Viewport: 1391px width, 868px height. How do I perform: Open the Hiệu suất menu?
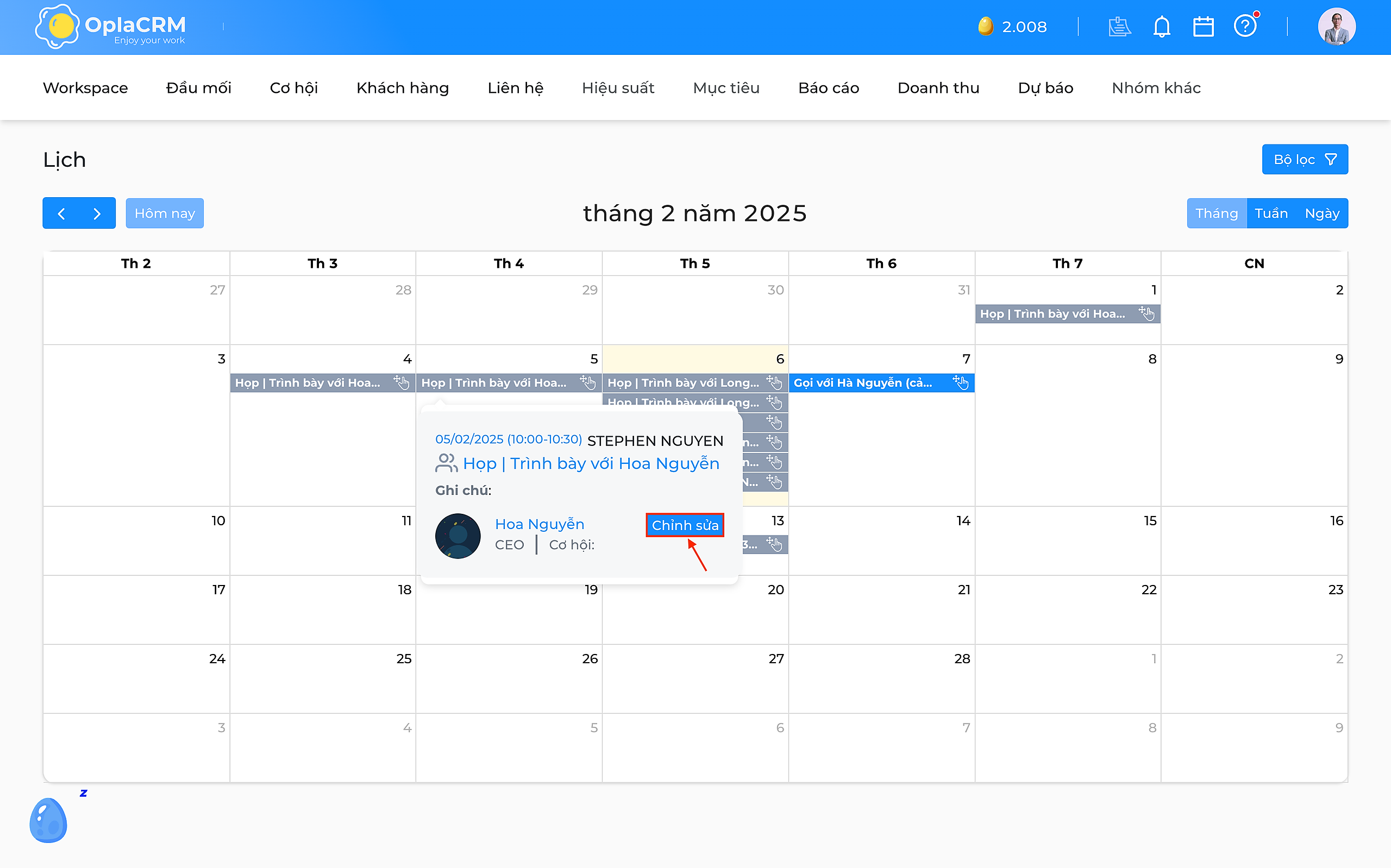[x=618, y=88]
